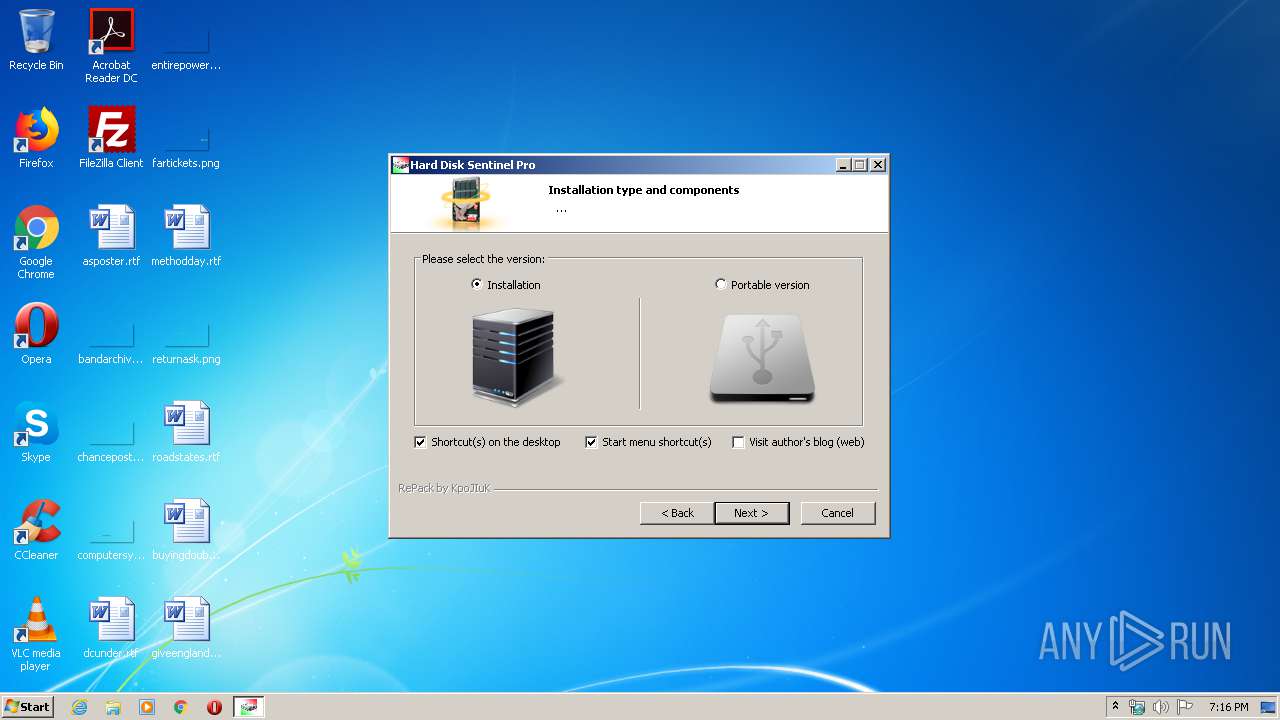The image size is (1280, 720).
Task: Select the CCleaner desktop shortcut
Action: (36, 530)
